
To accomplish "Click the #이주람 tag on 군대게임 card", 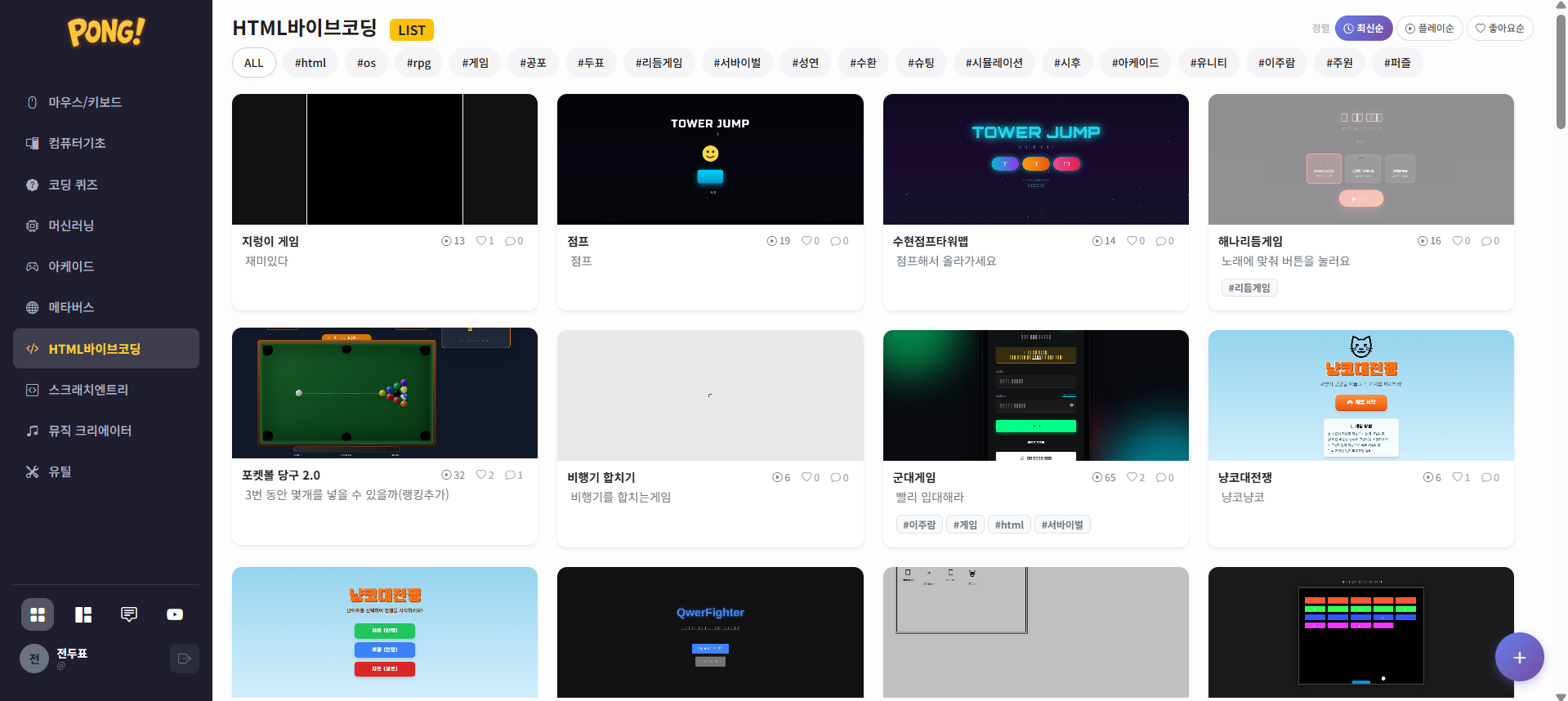I will [919, 525].
